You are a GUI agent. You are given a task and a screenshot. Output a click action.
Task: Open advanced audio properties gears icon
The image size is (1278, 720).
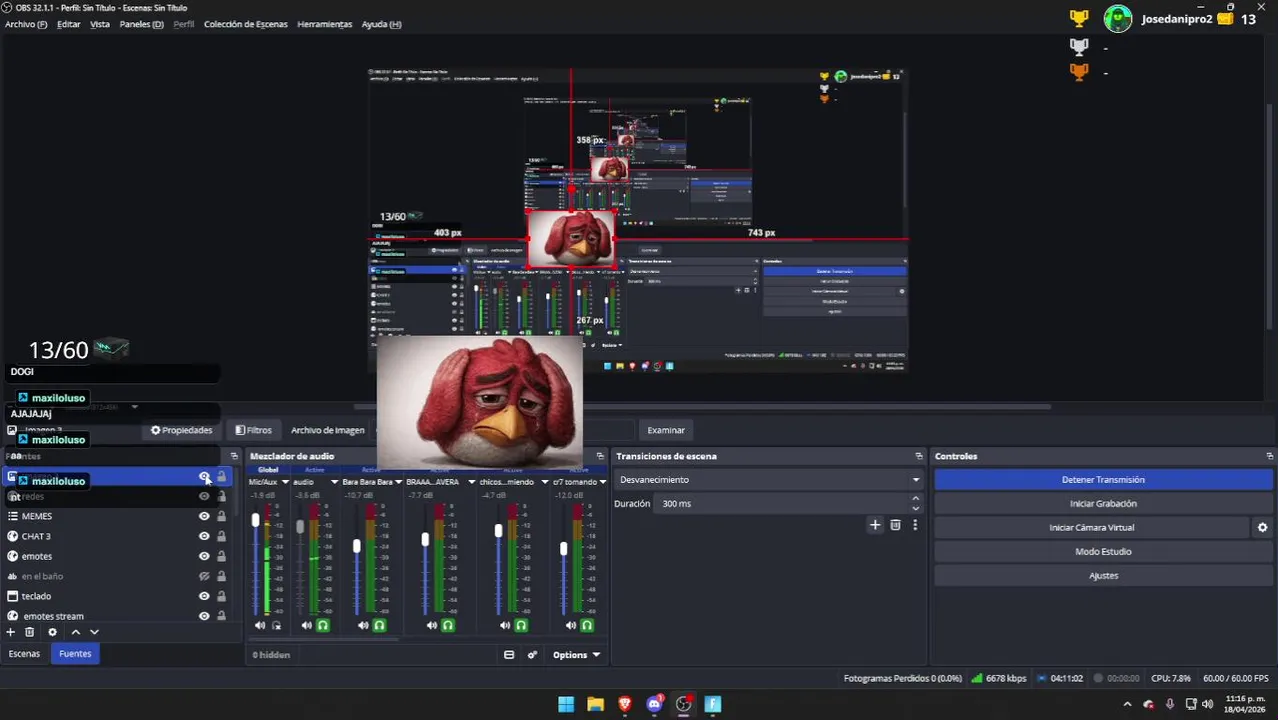pyautogui.click(x=532, y=655)
